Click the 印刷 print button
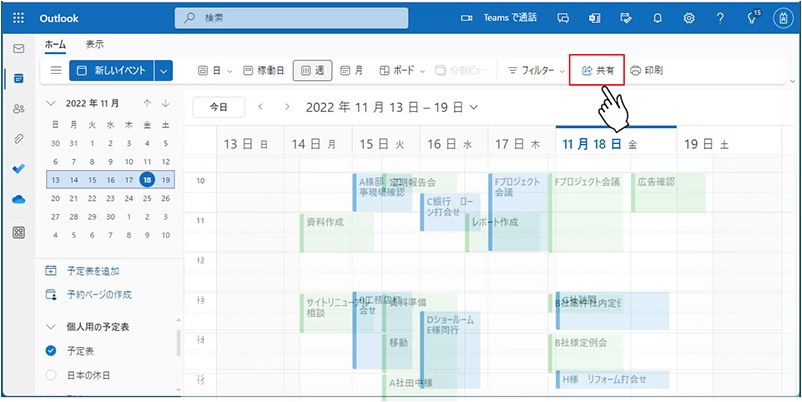This screenshot has height=402, width=802. (x=647, y=71)
